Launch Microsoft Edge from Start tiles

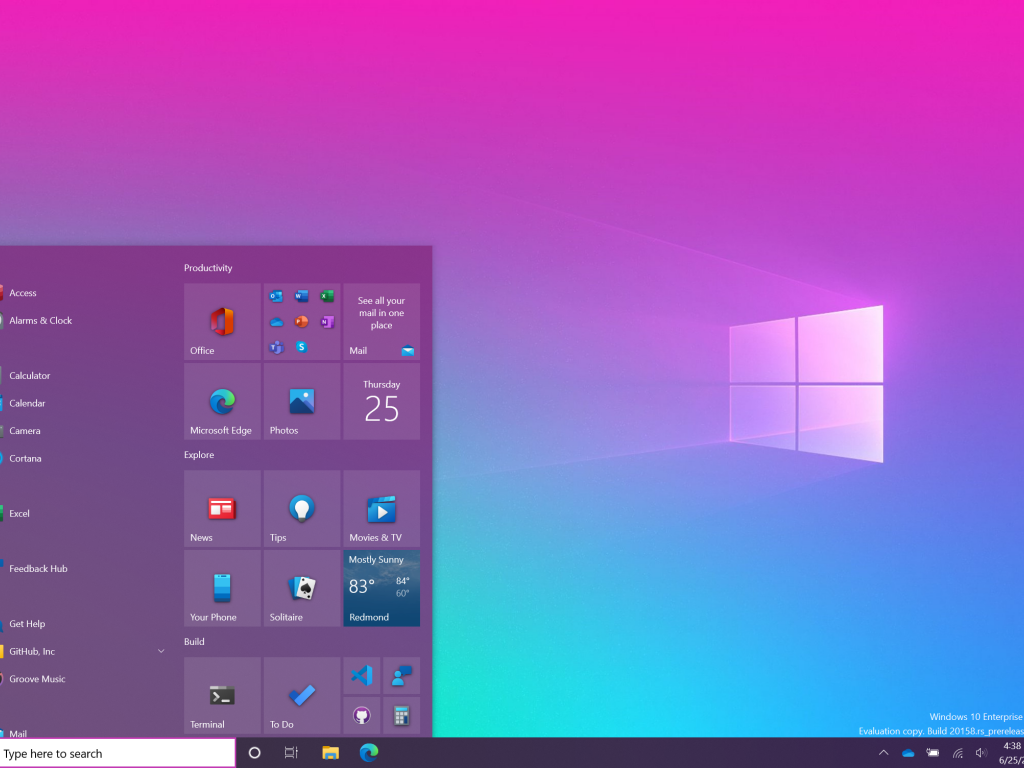click(x=222, y=401)
